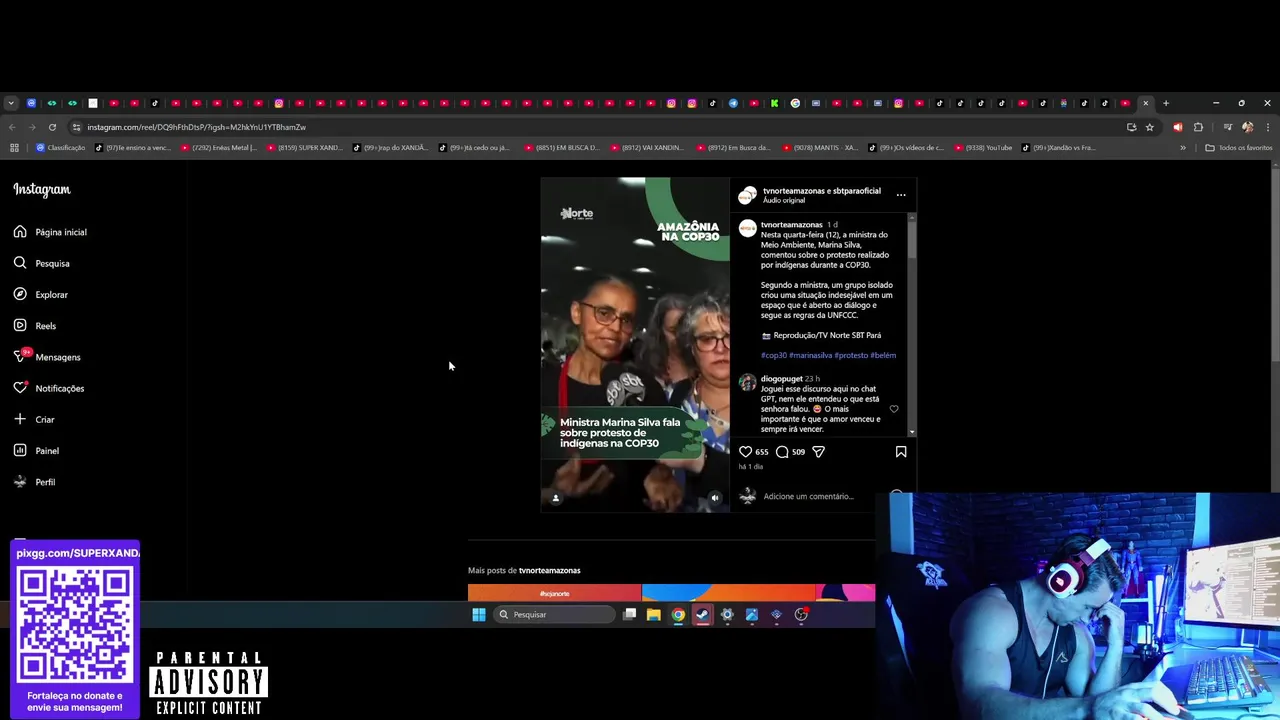
Task: Click Criar to make a new post
Action: [x=34, y=420]
